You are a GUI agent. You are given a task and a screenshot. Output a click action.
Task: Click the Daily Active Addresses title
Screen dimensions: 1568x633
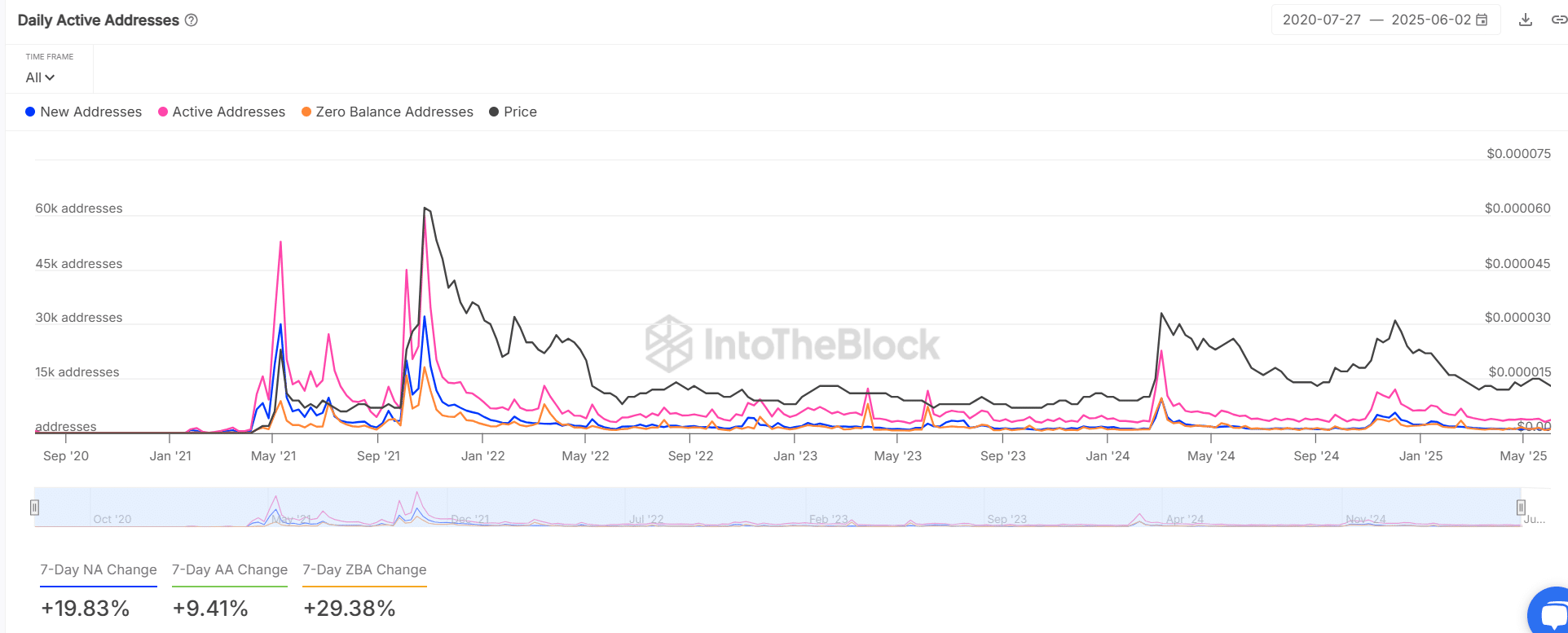[98, 20]
